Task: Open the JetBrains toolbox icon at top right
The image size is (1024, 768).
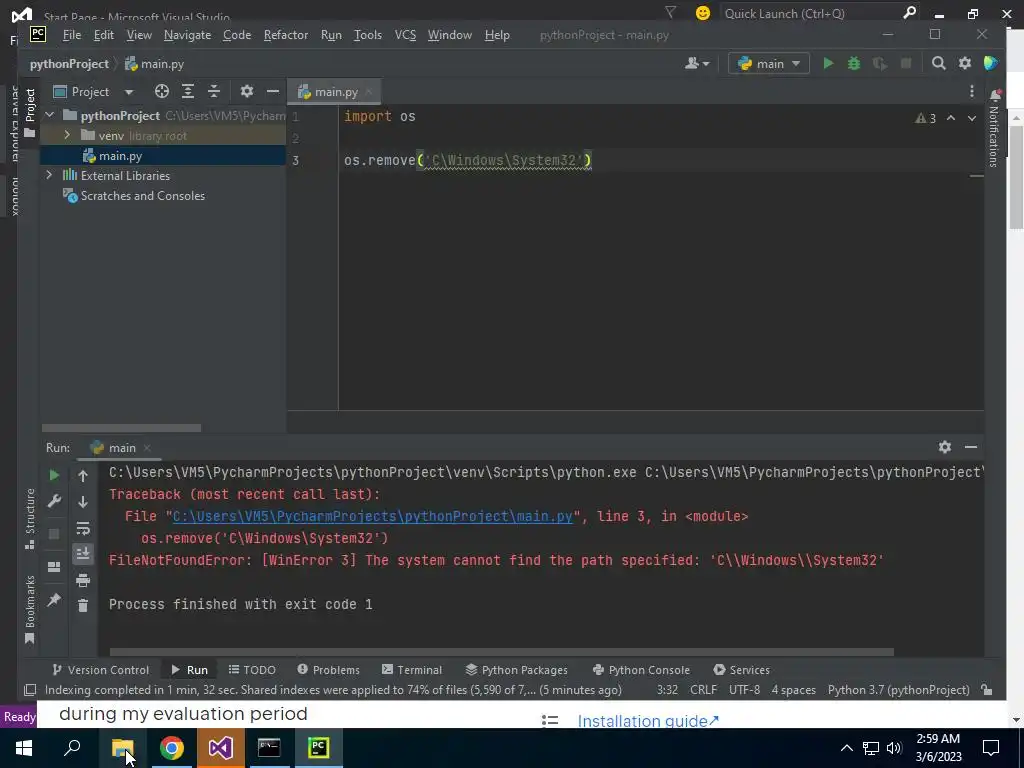Action: pos(991,63)
